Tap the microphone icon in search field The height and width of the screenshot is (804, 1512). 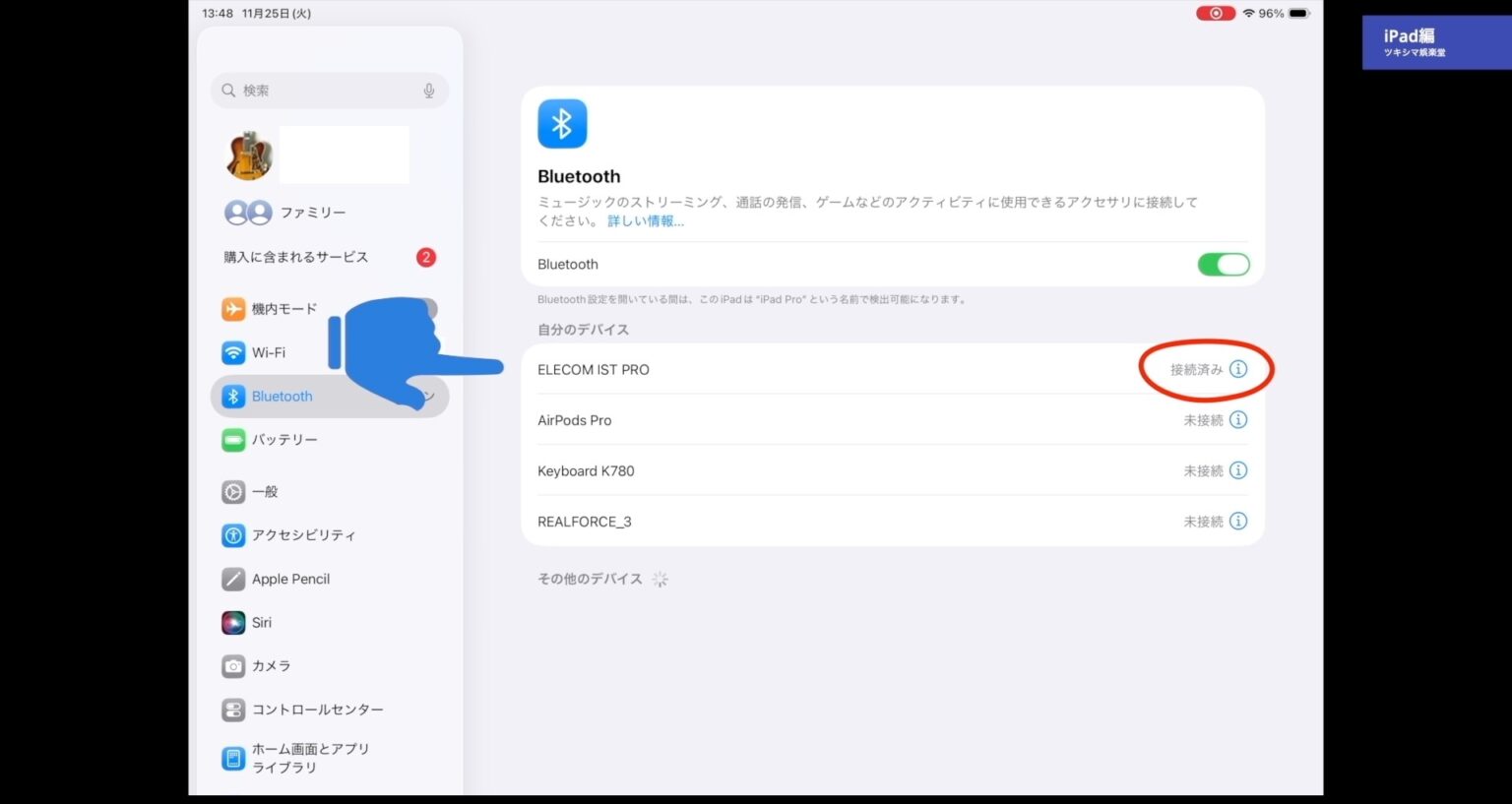pos(429,91)
